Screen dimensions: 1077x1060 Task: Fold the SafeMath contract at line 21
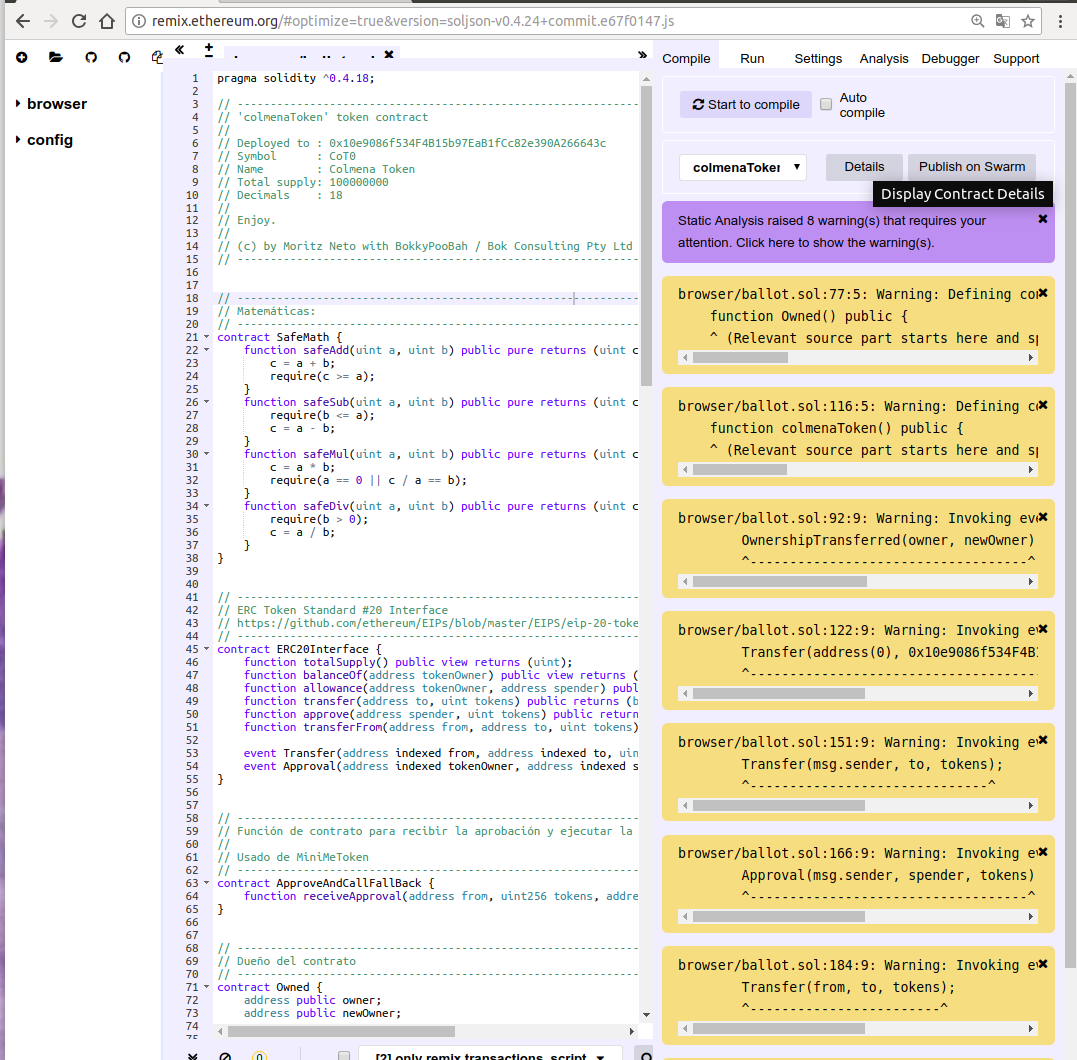pos(208,338)
